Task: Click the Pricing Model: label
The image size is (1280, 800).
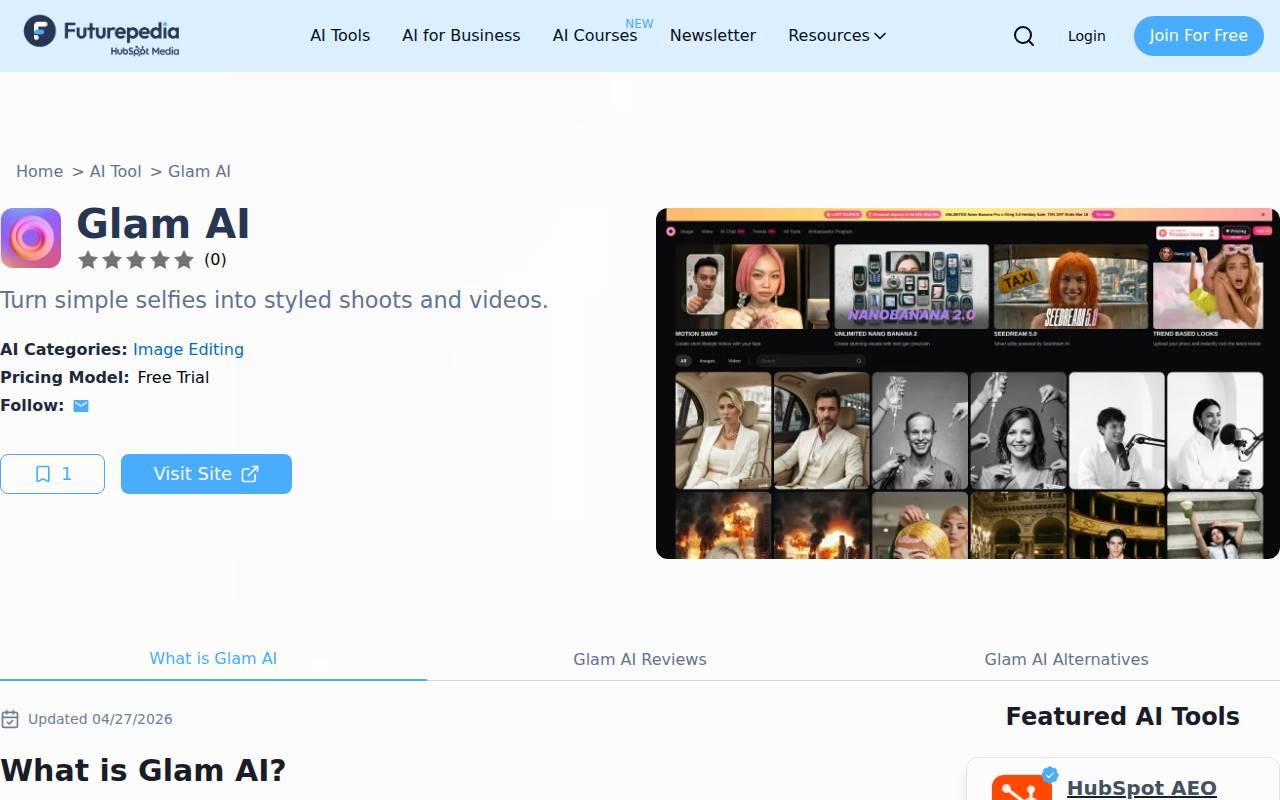Action: [x=65, y=377]
